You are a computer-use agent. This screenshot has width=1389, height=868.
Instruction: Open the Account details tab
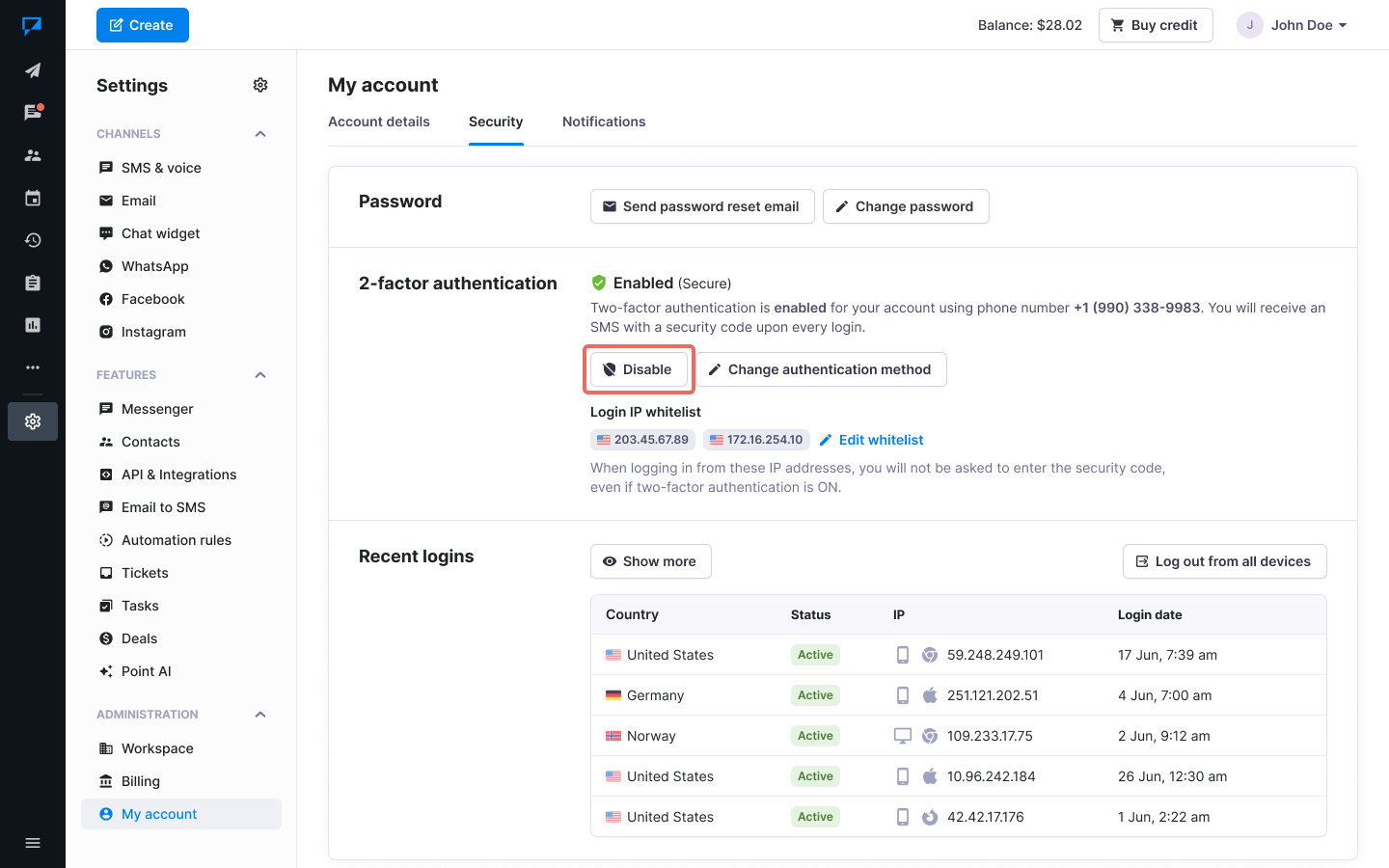click(x=379, y=122)
